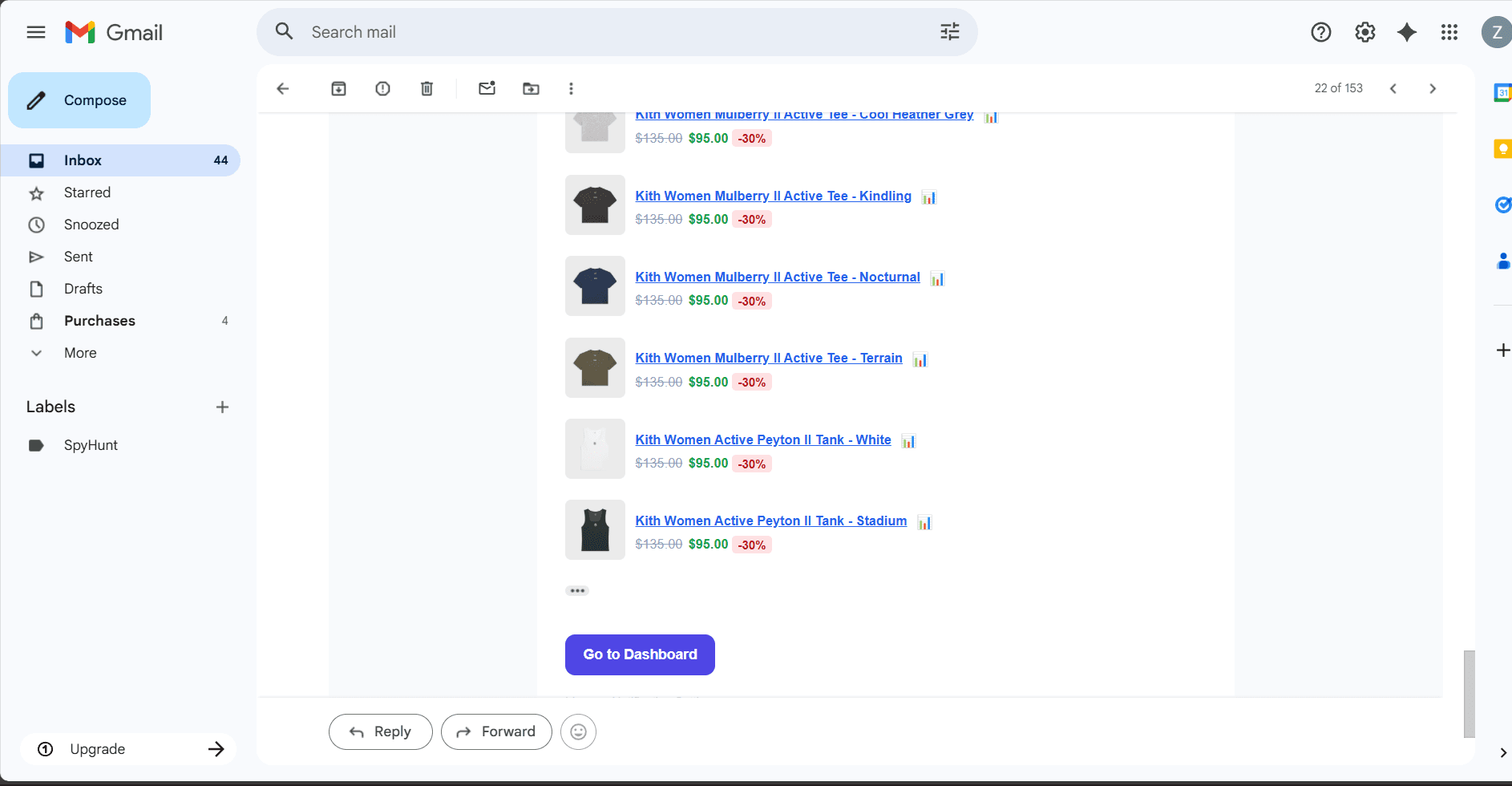This screenshot has height=786, width=1512.
Task: Open Google Calendar side panel
Action: (1501, 94)
